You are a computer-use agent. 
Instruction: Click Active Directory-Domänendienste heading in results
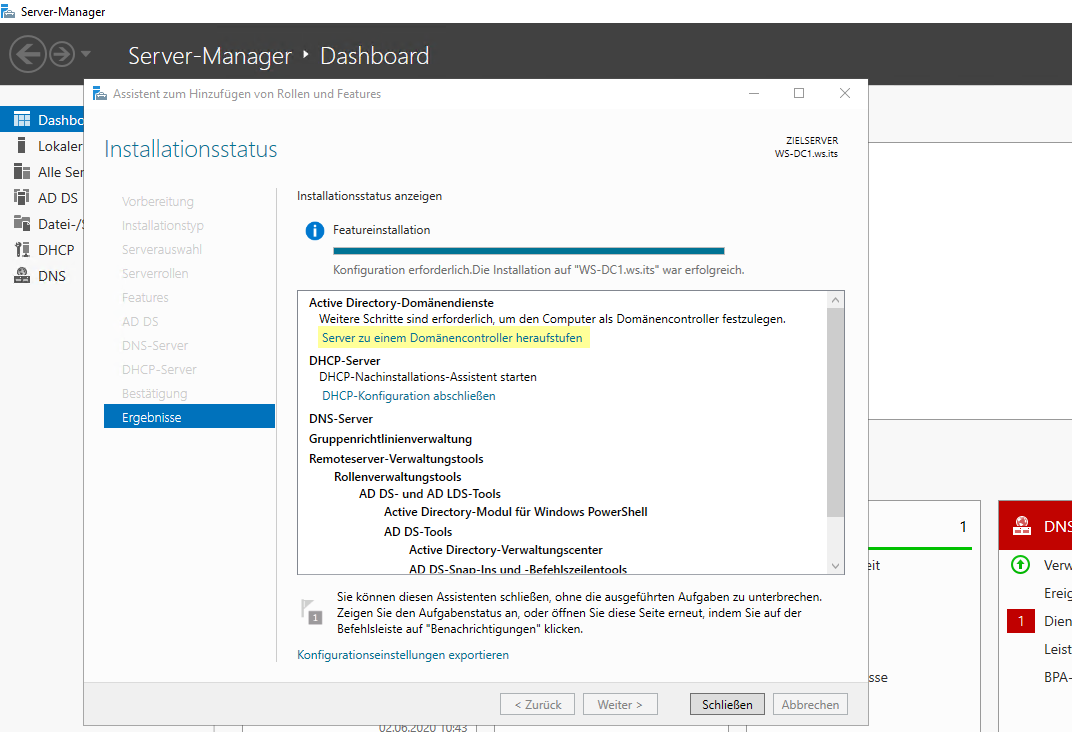tap(401, 303)
